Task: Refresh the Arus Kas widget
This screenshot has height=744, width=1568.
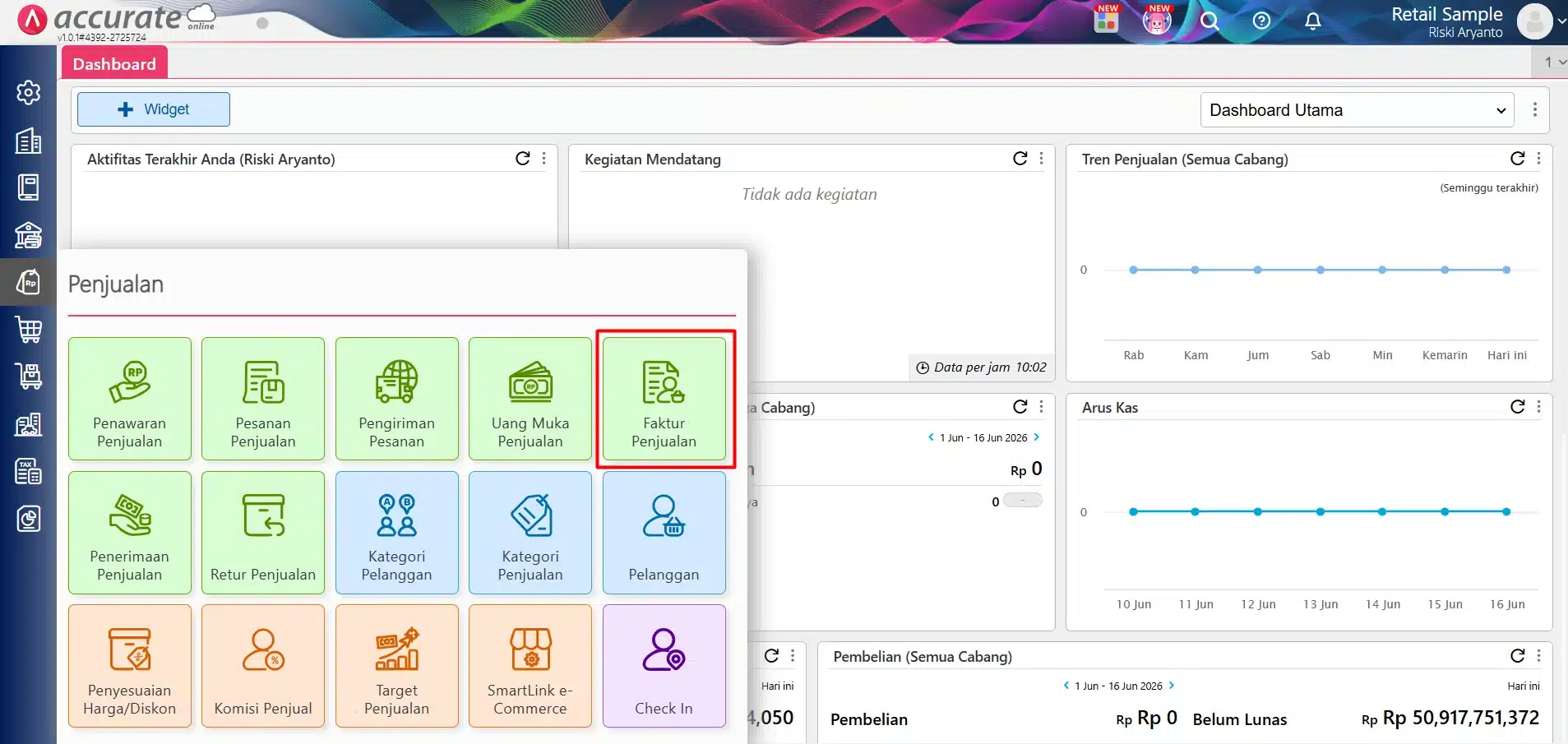Action: coord(1518,407)
